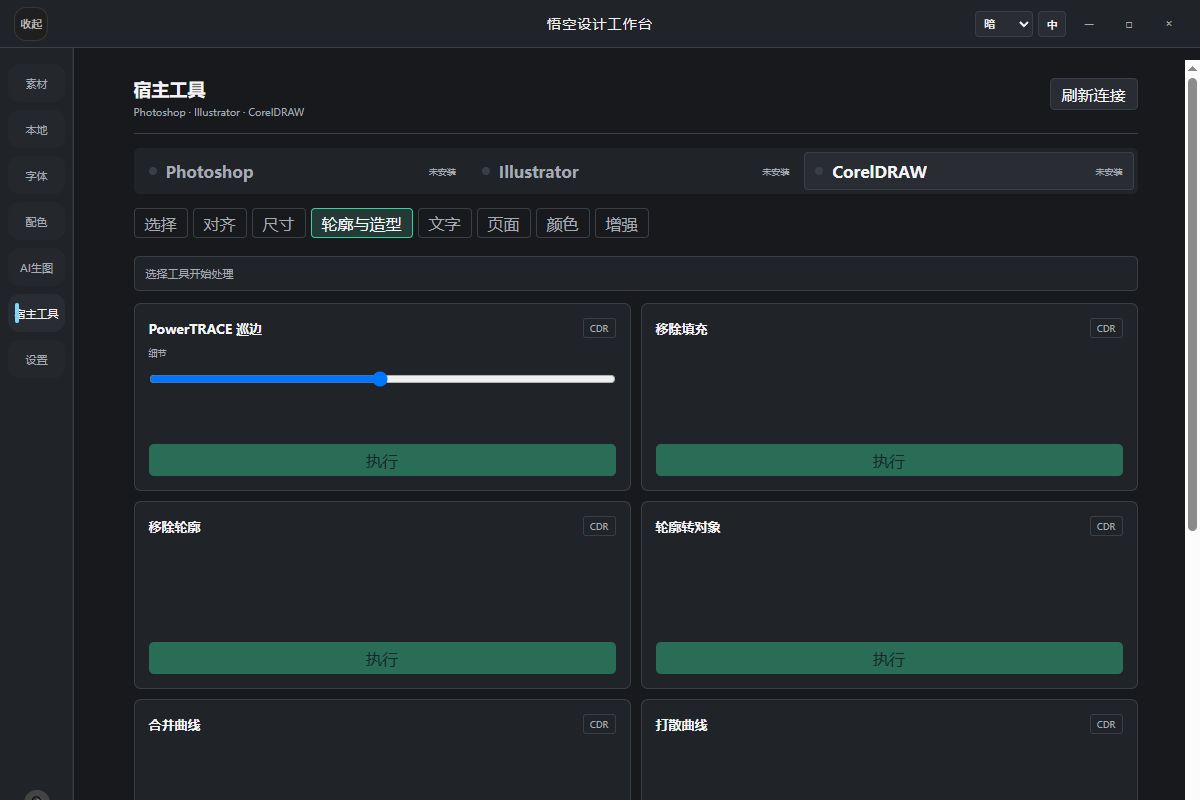Run 执行 for 移除轮廓
1200x800 pixels.
click(382, 658)
